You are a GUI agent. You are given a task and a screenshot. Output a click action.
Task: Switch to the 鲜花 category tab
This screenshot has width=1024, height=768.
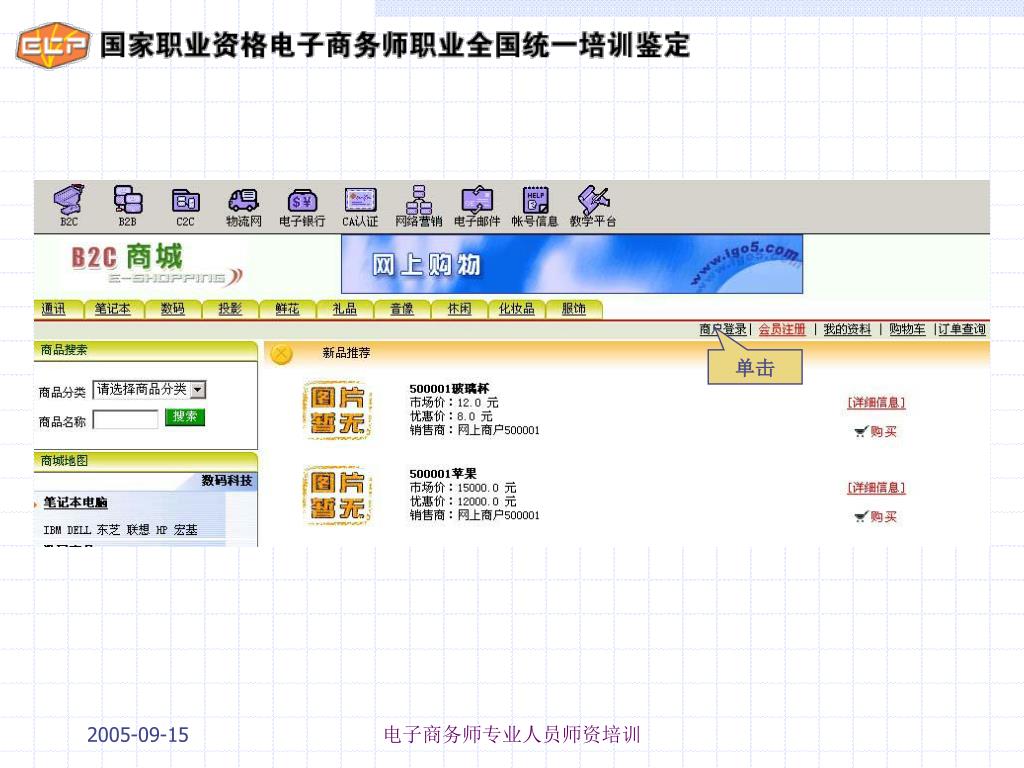287,309
